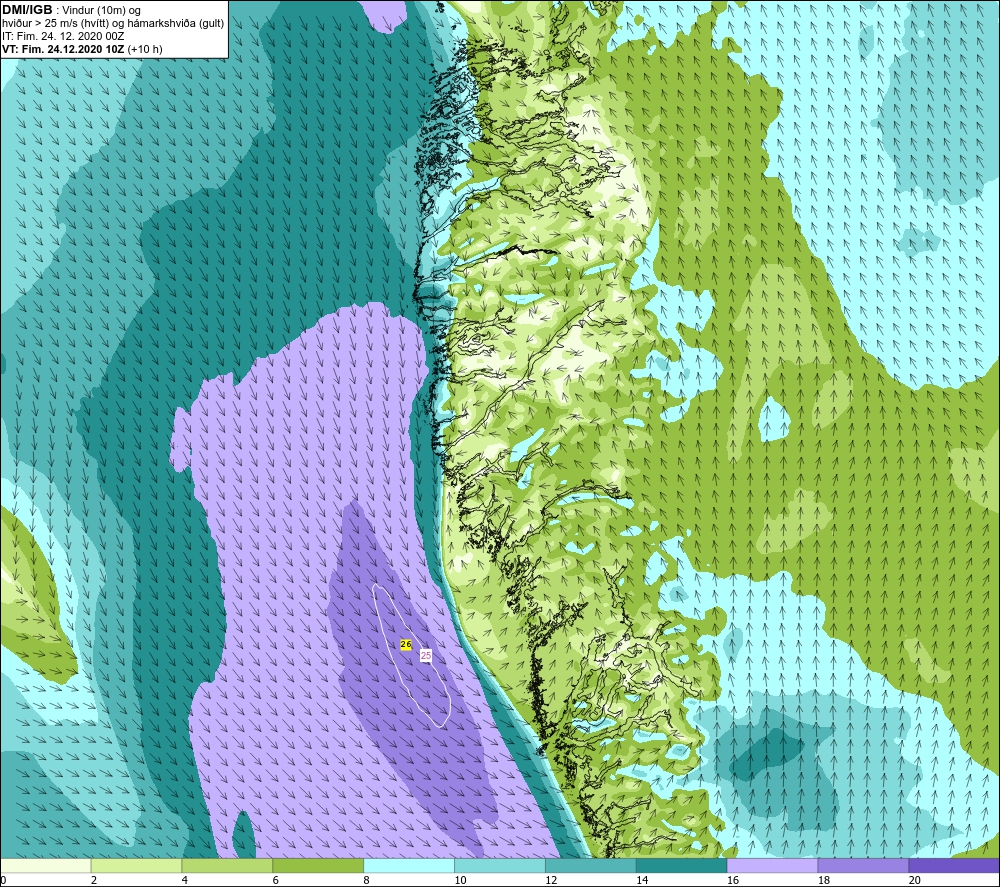Click the pale yellow 0–2 legend swatch
This screenshot has height=887, width=1000.
click(46, 866)
